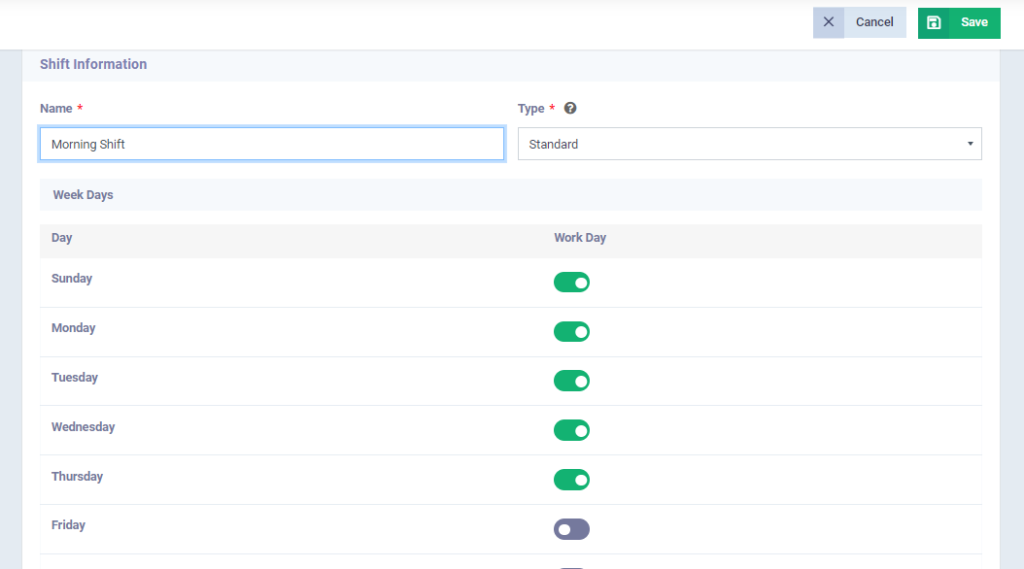Click the Cancel button label
1024x569 pixels.
pyautogui.click(x=874, y=22)
